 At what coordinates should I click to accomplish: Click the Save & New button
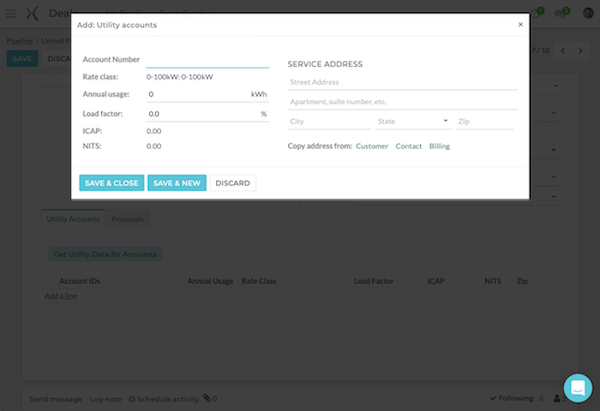coord(177,183)
